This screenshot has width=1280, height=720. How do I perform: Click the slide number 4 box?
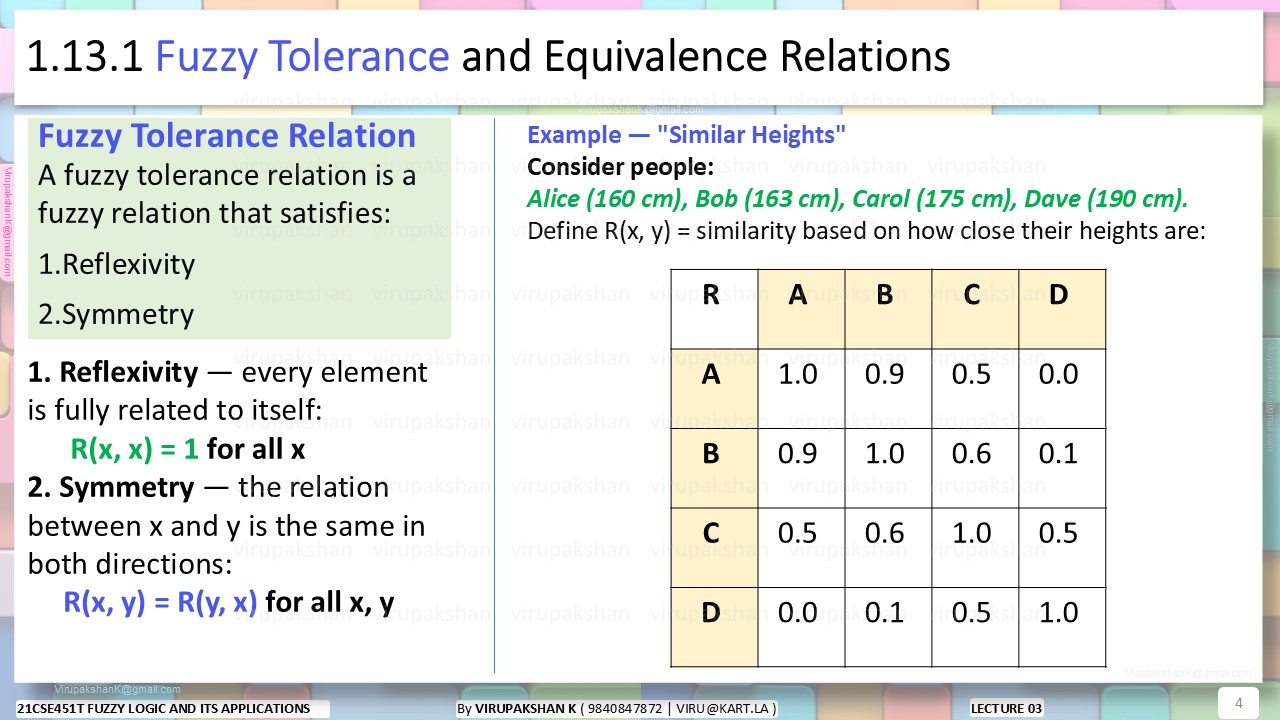1239,702
